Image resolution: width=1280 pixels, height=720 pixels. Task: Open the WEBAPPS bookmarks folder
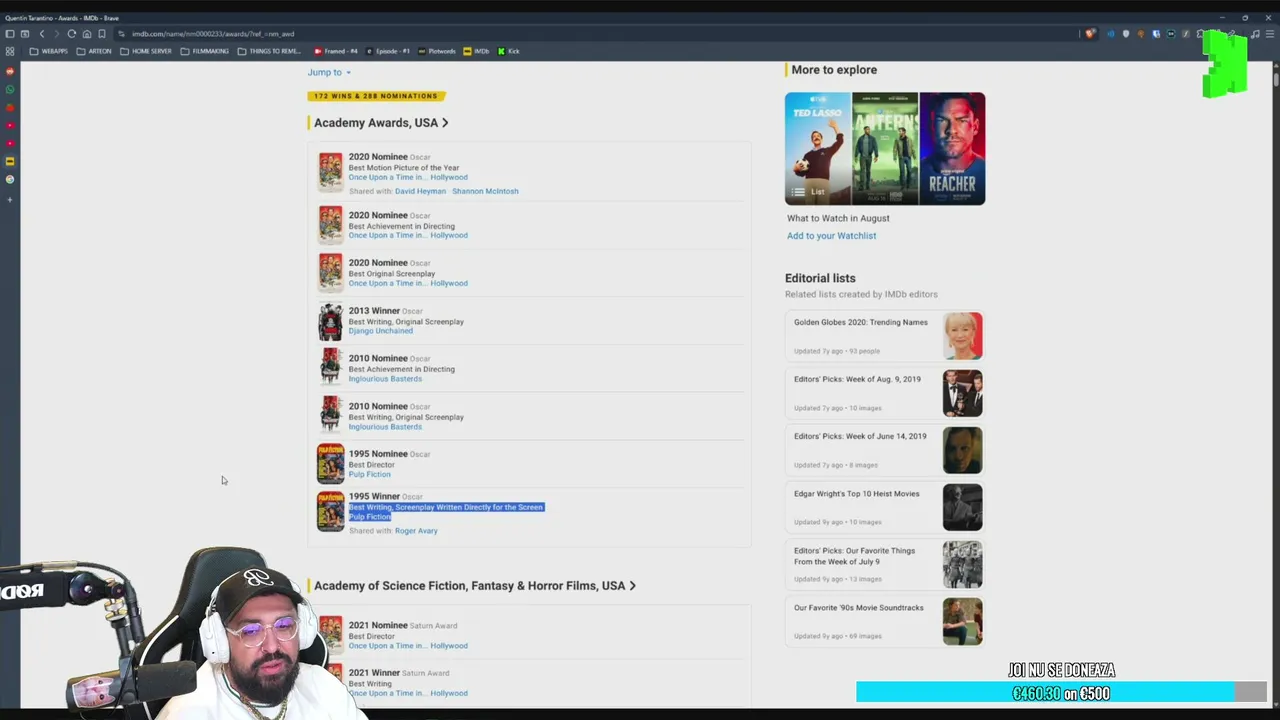point(49,51)
